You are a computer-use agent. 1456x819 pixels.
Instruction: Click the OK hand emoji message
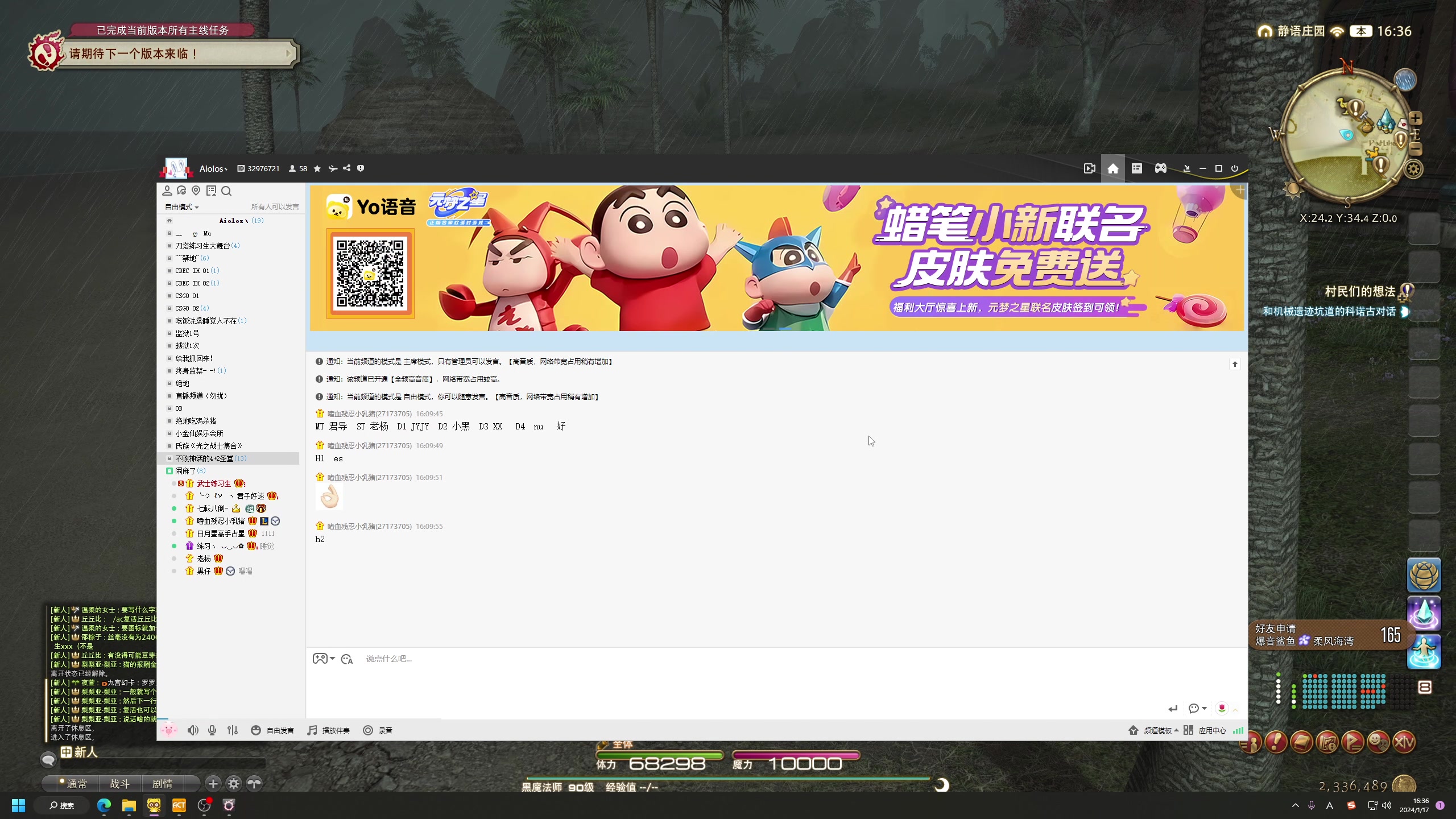click(x=329, y=497)
